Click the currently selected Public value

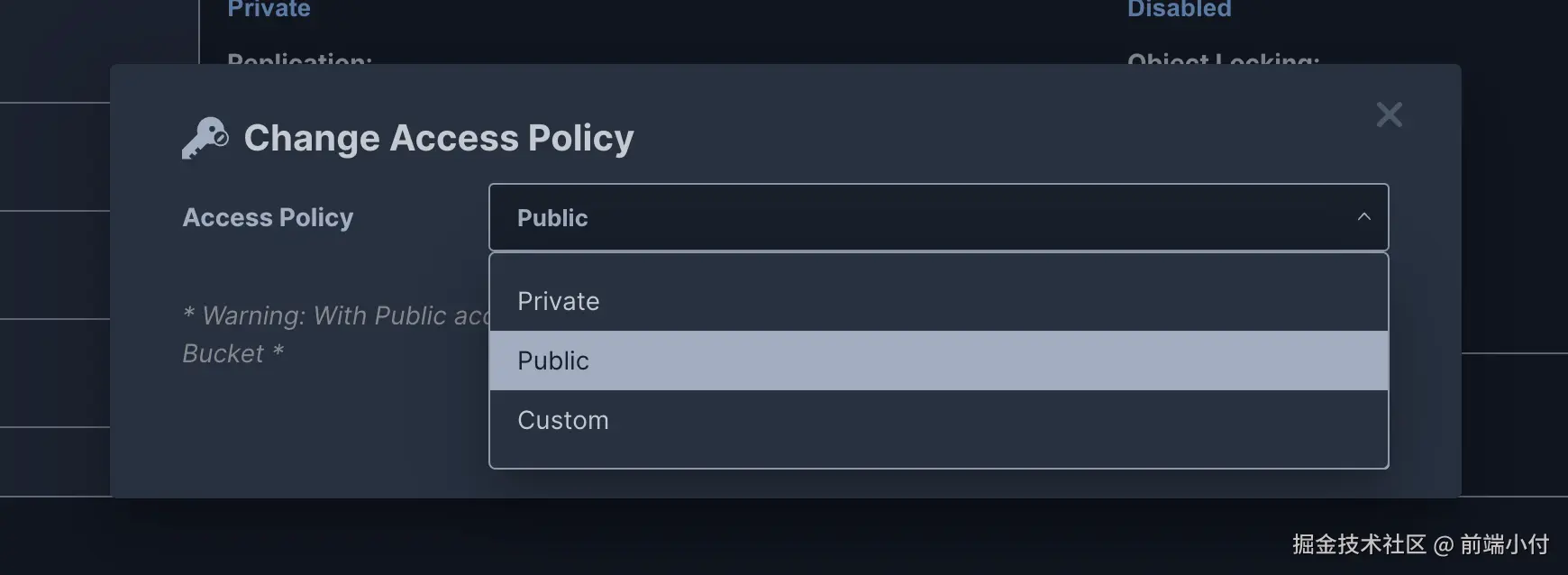(x=552, y=217)
